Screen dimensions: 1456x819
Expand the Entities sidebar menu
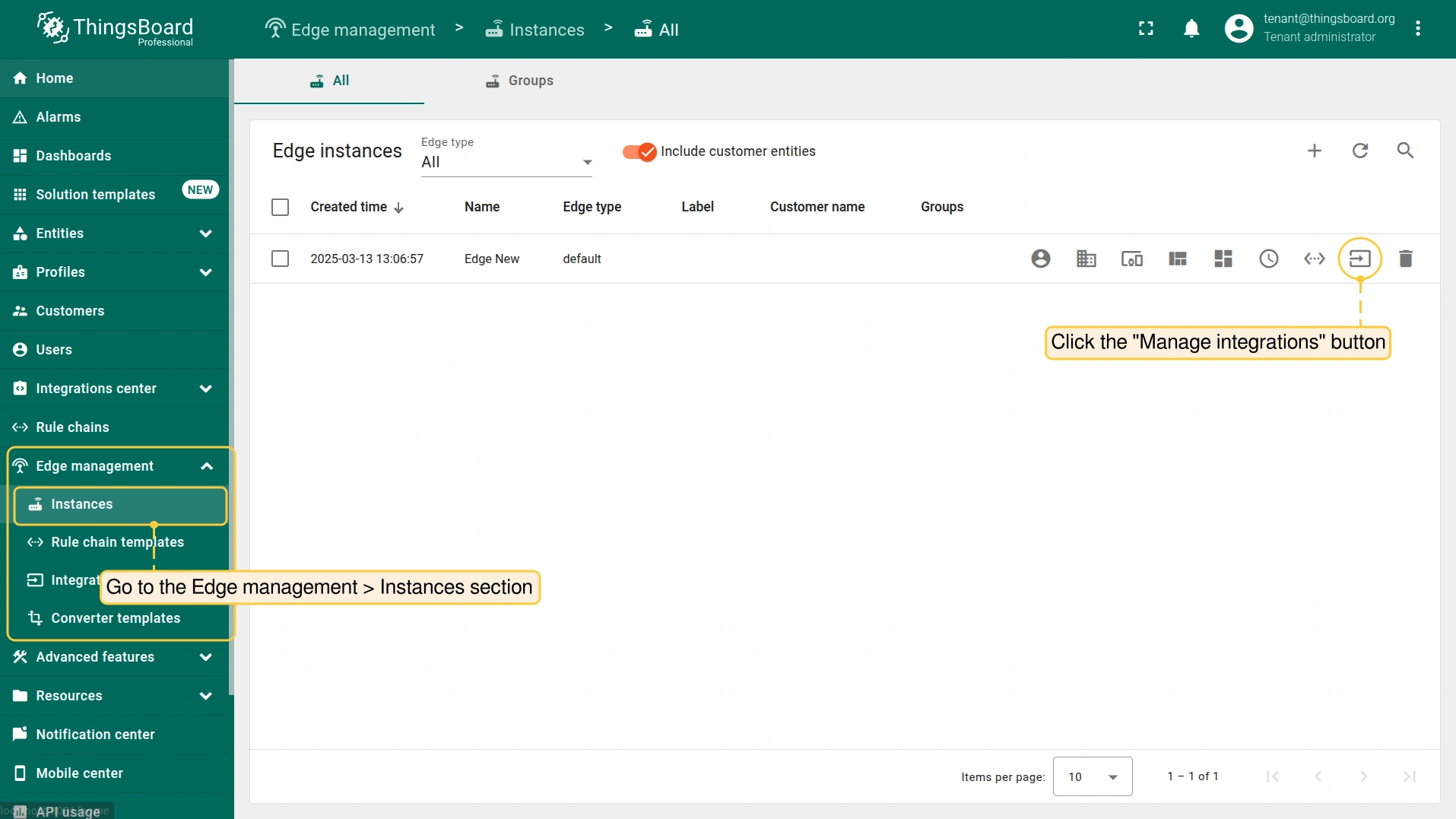tap(114, 233)
